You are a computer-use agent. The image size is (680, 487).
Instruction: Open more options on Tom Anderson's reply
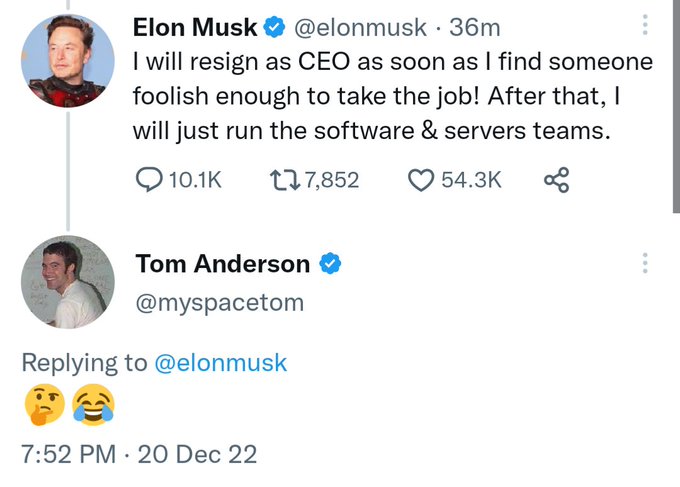tap(646, 264)
